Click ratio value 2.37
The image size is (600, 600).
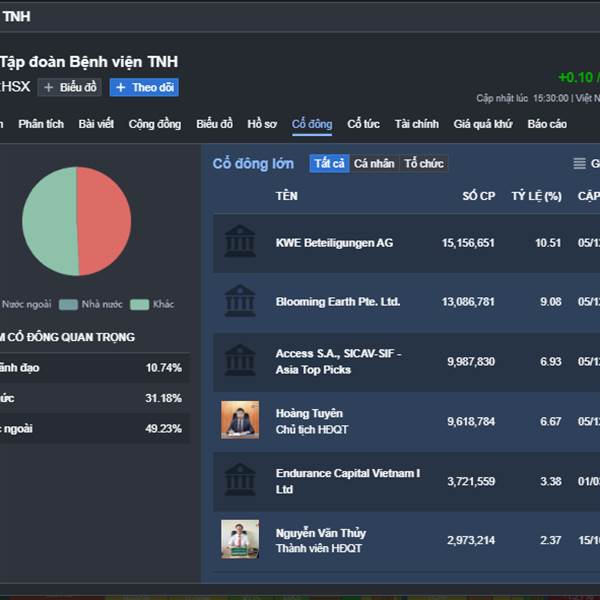click(x=551, y=540)
